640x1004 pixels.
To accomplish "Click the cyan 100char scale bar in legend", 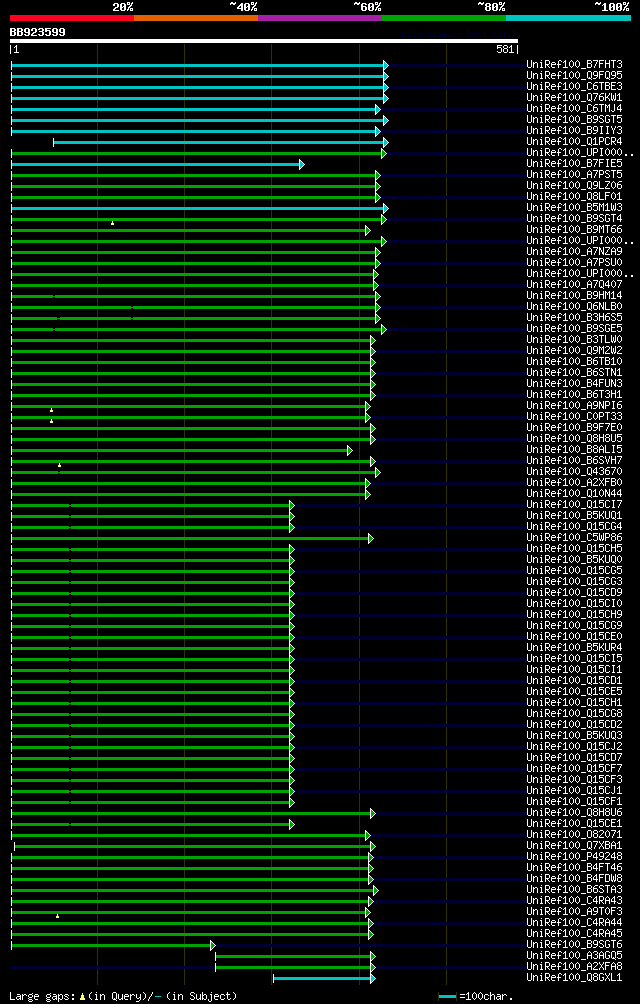I will 447,996.
